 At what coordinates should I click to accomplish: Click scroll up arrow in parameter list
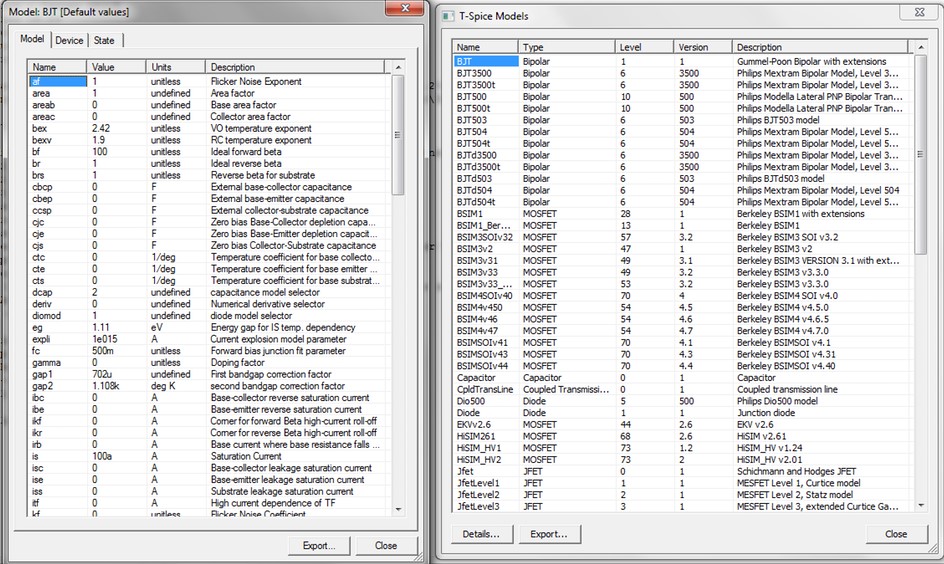(x=398, y=67)
